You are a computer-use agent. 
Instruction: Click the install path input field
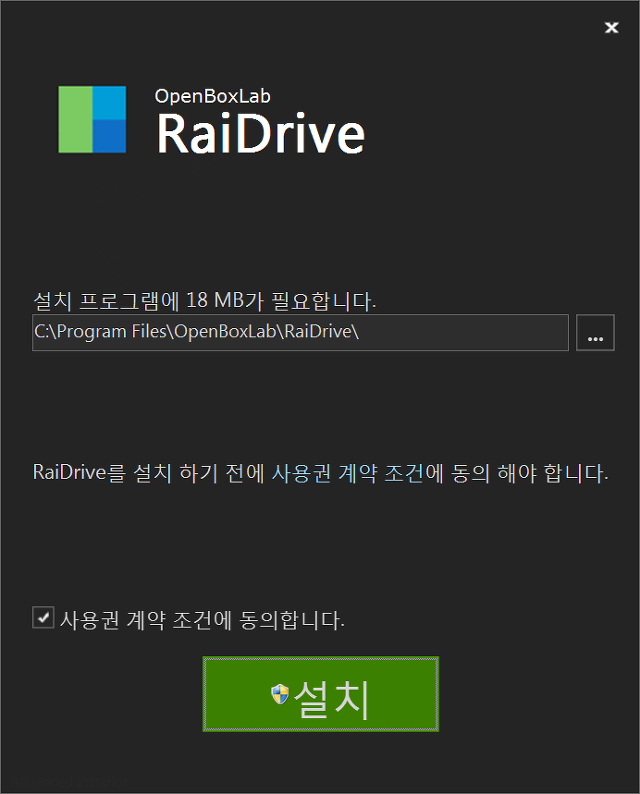click(x=300, y=332)
